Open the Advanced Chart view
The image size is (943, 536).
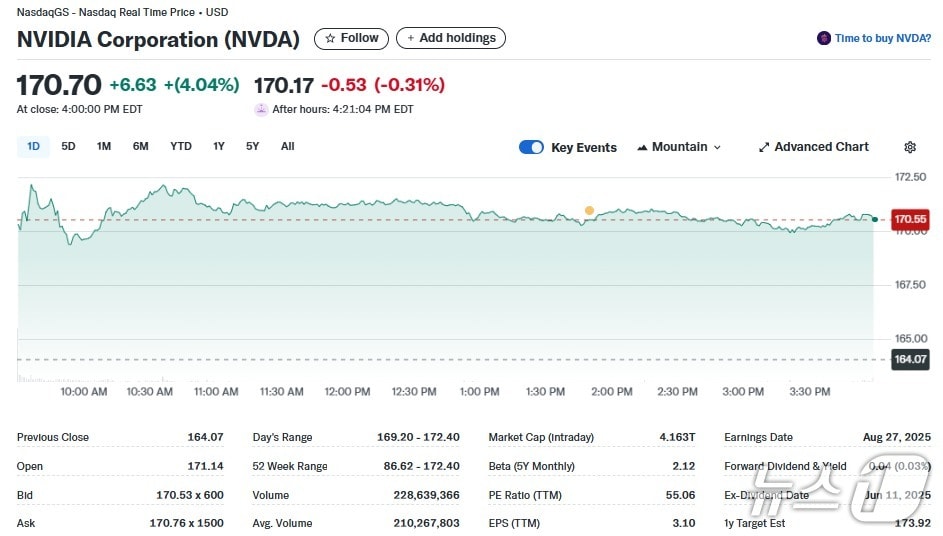pos(813,147)
